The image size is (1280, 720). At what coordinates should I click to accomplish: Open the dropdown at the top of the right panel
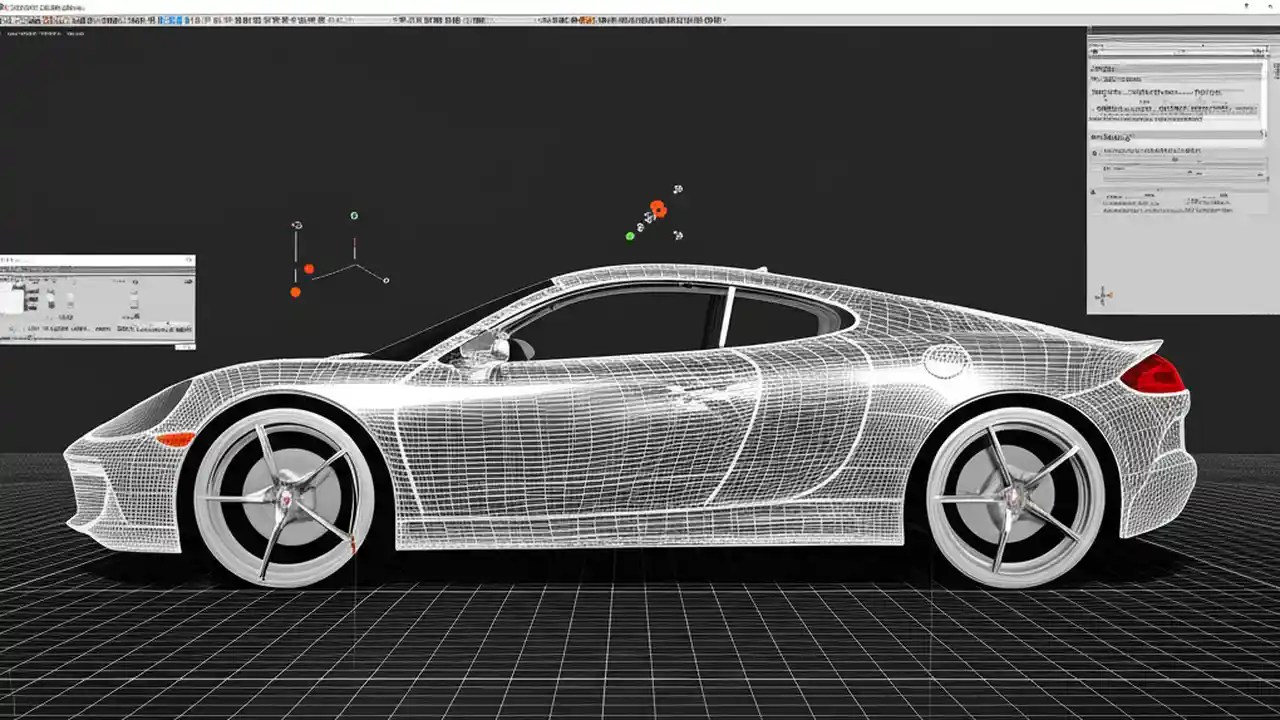[x=1175, y=50]
